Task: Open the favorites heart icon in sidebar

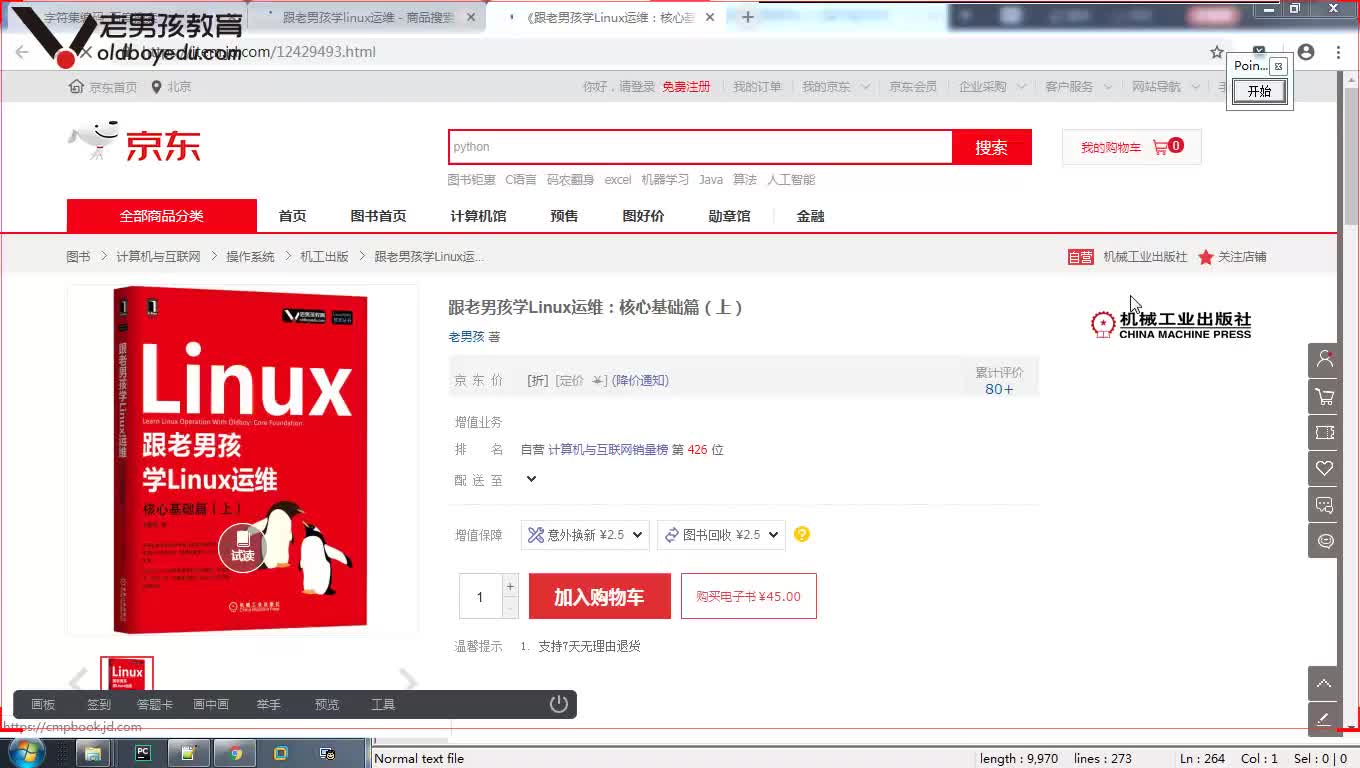Action: pos(1324,469)
